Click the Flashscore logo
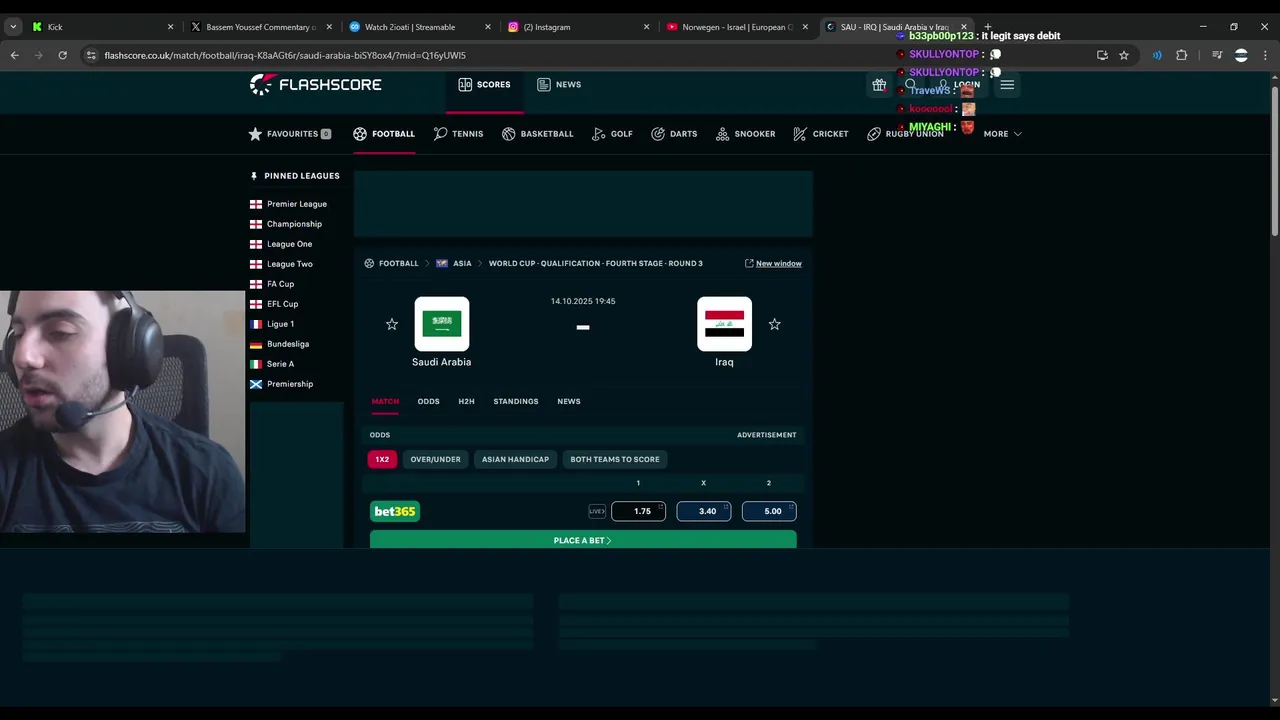Image resolution: width=1280 pixels, height=720 pixels. click(315, 85)
